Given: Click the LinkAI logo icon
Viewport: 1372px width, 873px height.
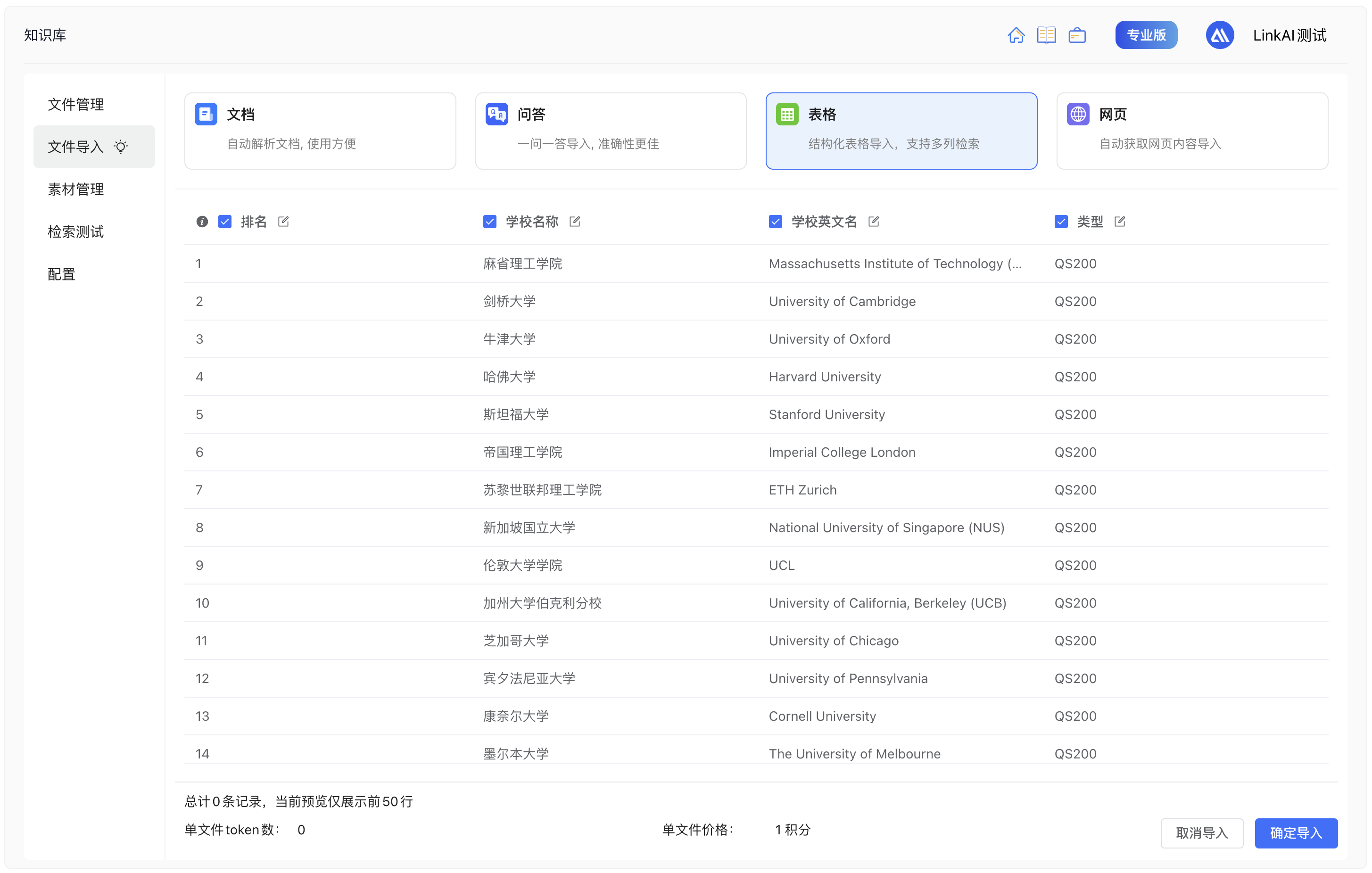Looking at the screenshot, I should pyautogui.click(x=1220, y=35).
